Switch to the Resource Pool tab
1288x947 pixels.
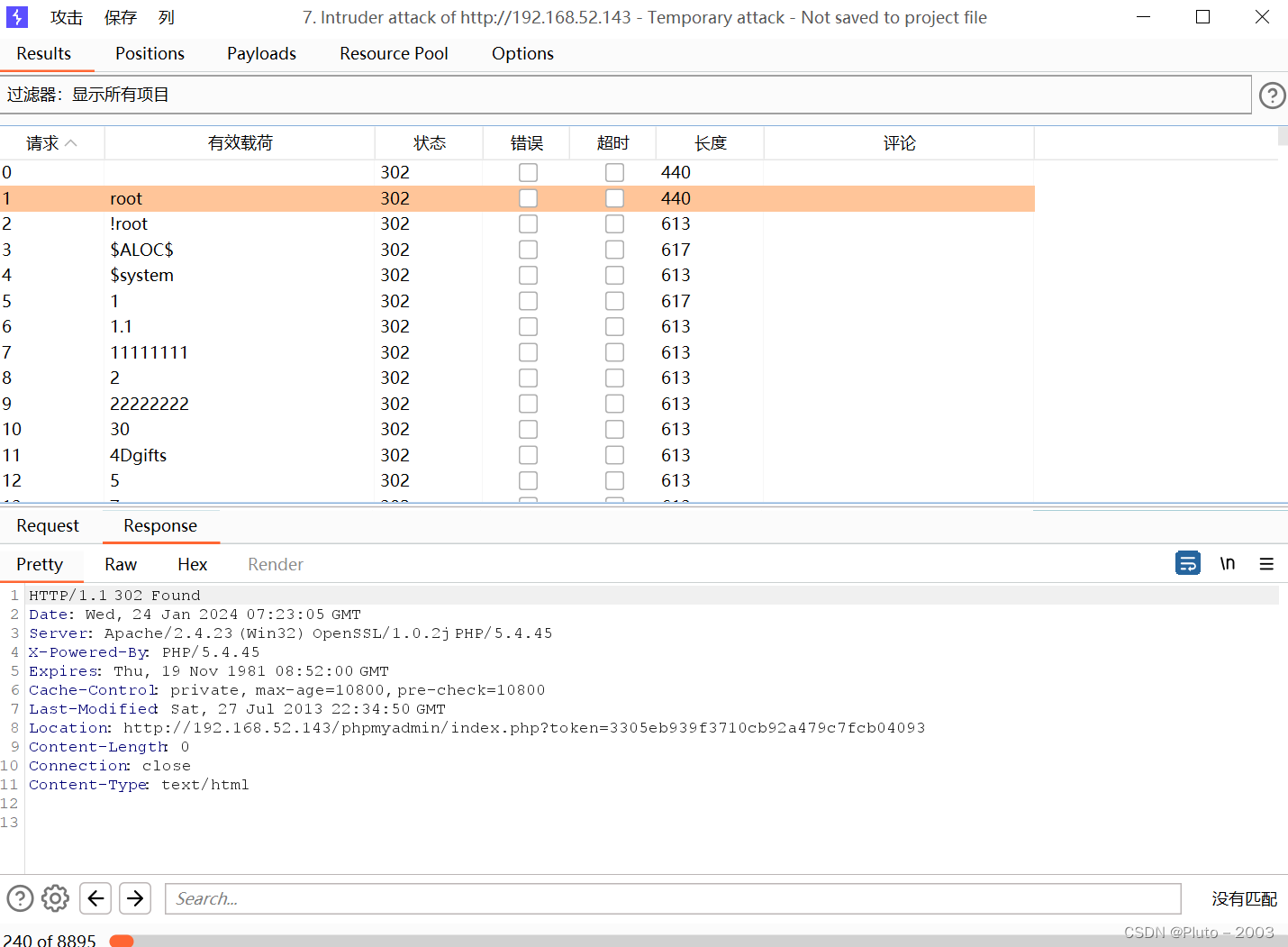click(394, 54)
